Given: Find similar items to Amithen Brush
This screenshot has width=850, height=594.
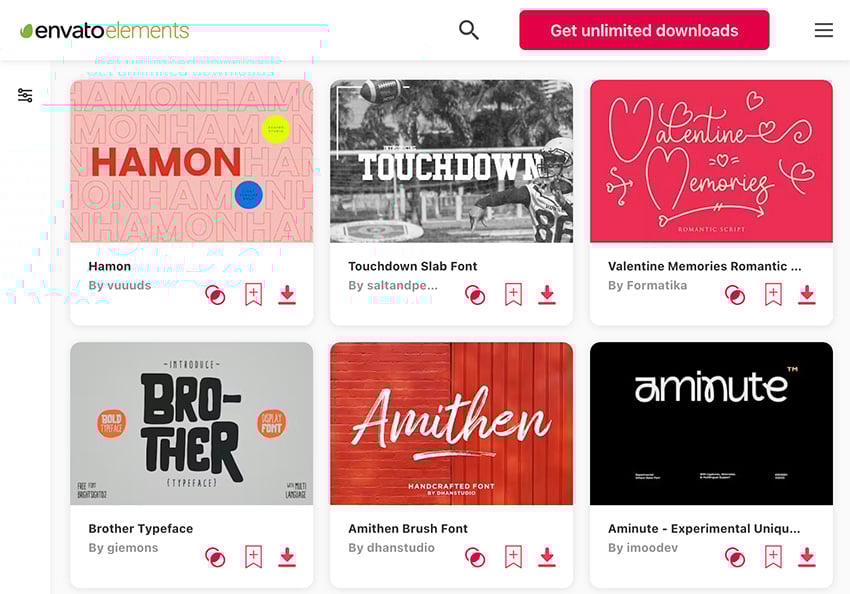Looking at the screenshot, I should click(475, 556).
